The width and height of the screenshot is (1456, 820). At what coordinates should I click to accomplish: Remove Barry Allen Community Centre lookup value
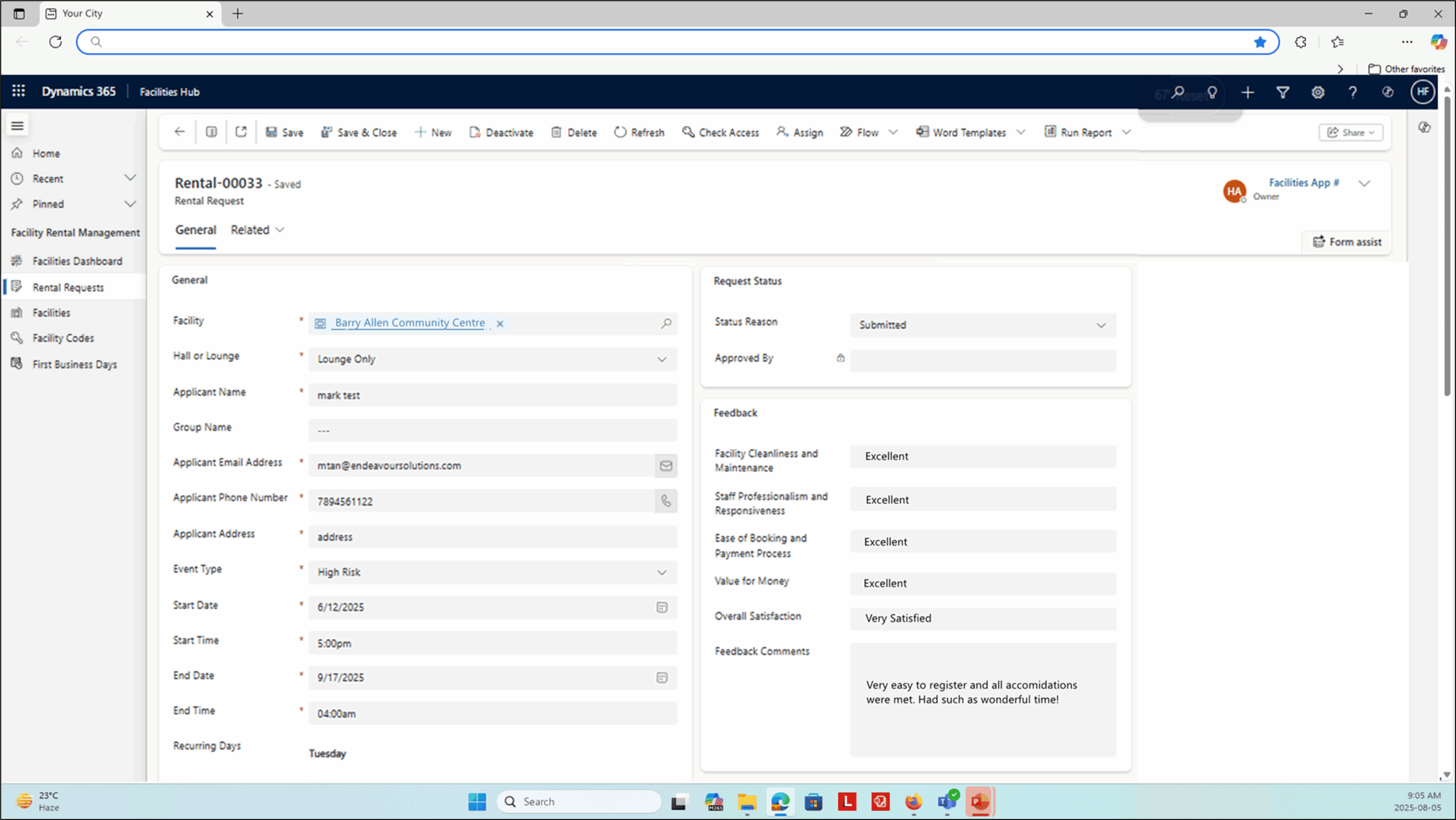coord(500,324)
